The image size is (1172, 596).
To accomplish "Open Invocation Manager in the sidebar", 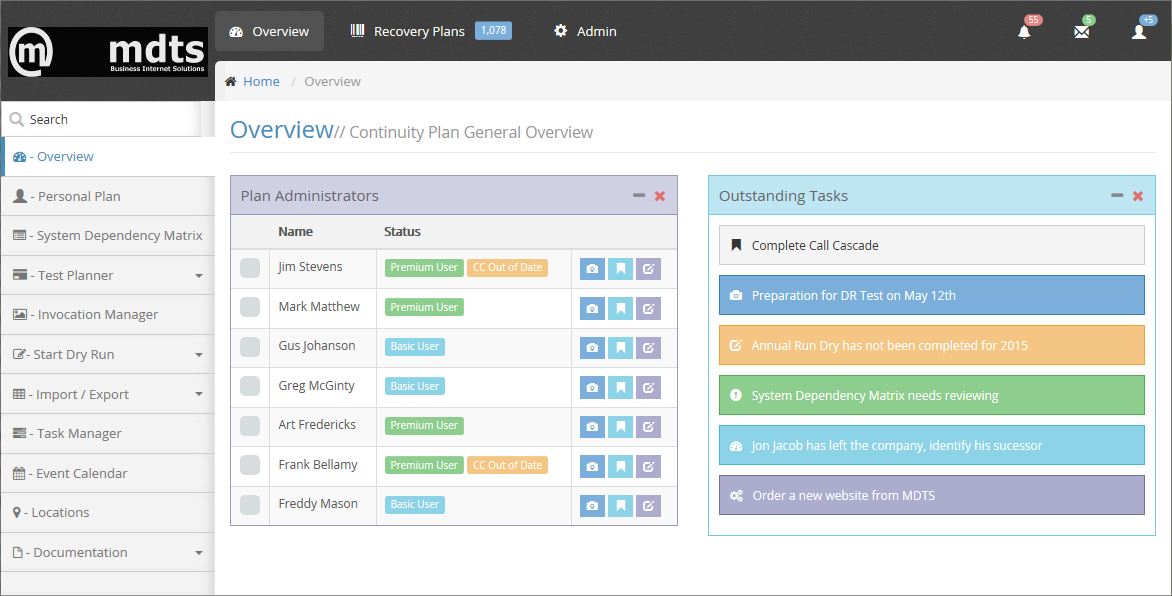I will pos(108,315).
